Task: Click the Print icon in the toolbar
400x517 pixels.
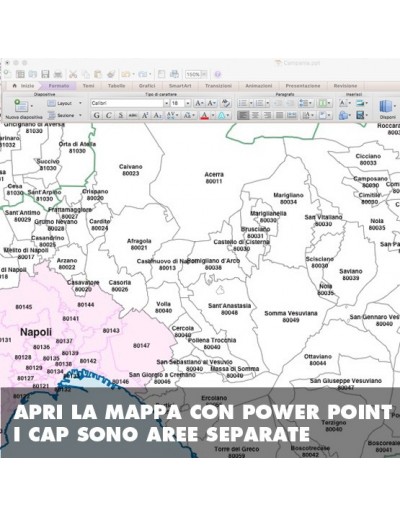Action: point(58,74)
